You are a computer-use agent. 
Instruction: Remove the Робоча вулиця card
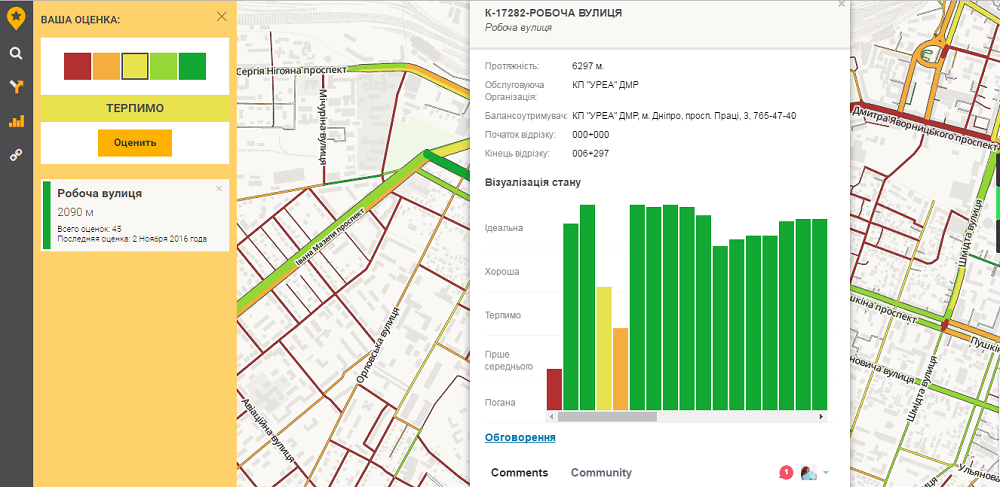click(219, 188)
